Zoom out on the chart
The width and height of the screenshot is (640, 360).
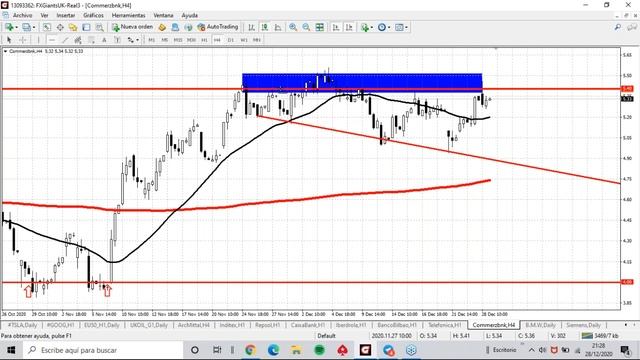coord(306,27)
